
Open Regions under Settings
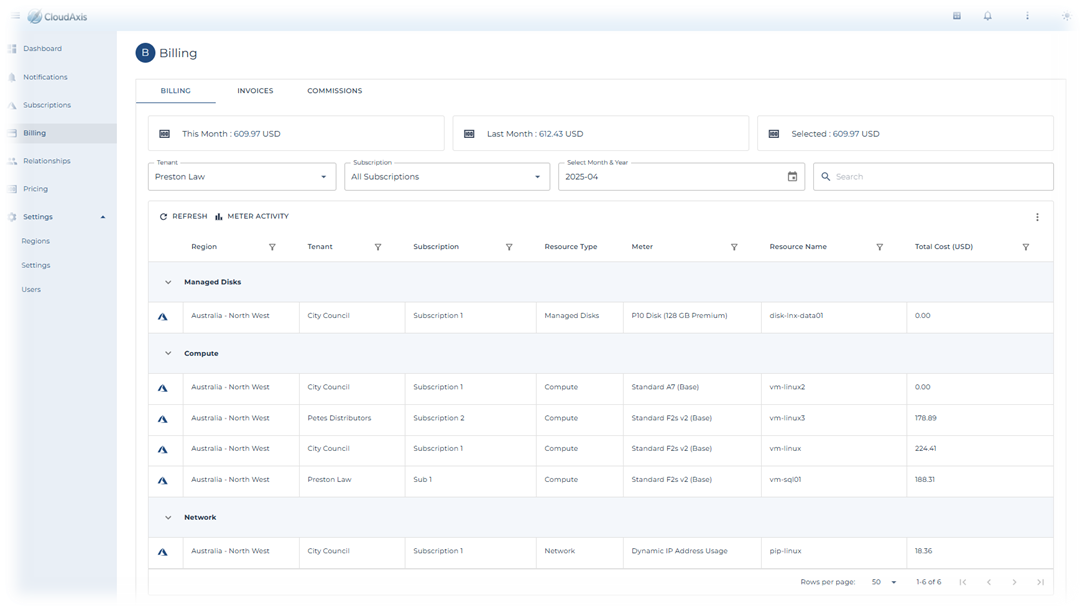35,241
